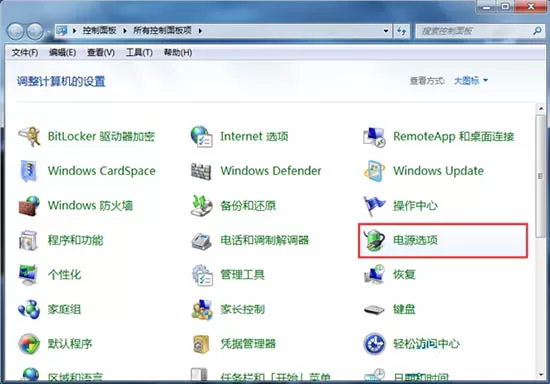The width and height of the screenshot is (550, 384).
Task: Open the 查看(V) menu
Action: (x=101, y=53)
